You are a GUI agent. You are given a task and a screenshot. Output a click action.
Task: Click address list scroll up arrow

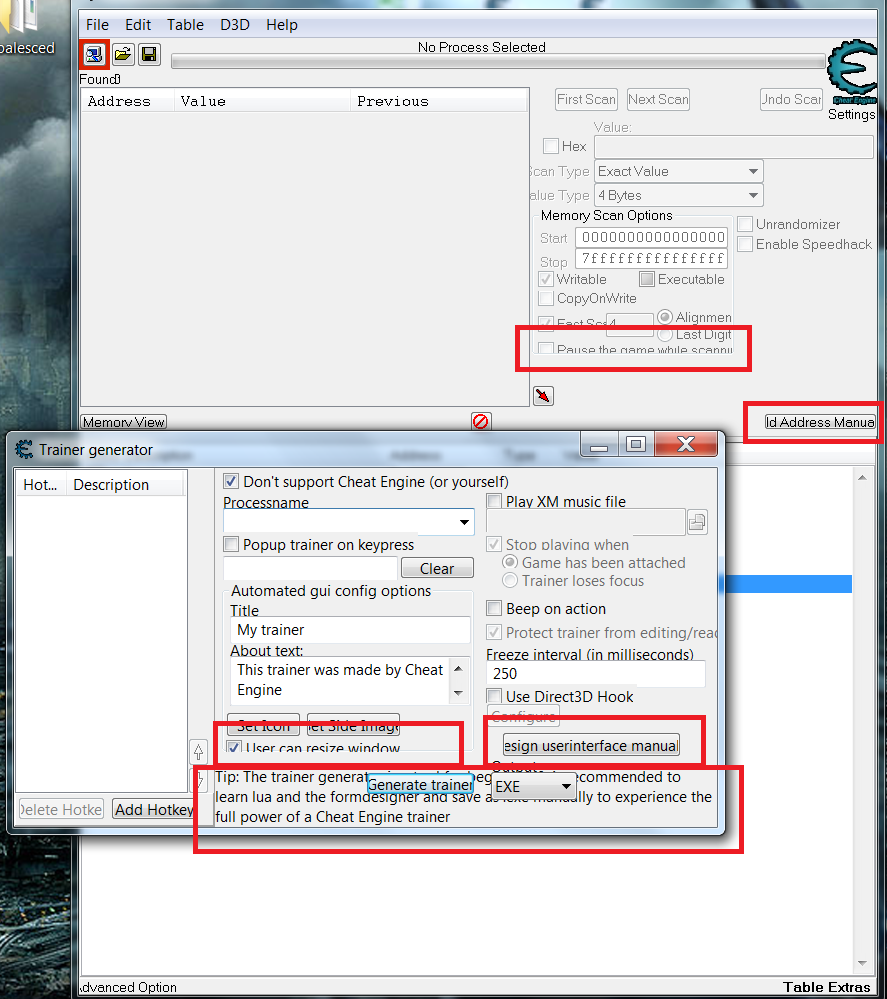click(862, 477)
